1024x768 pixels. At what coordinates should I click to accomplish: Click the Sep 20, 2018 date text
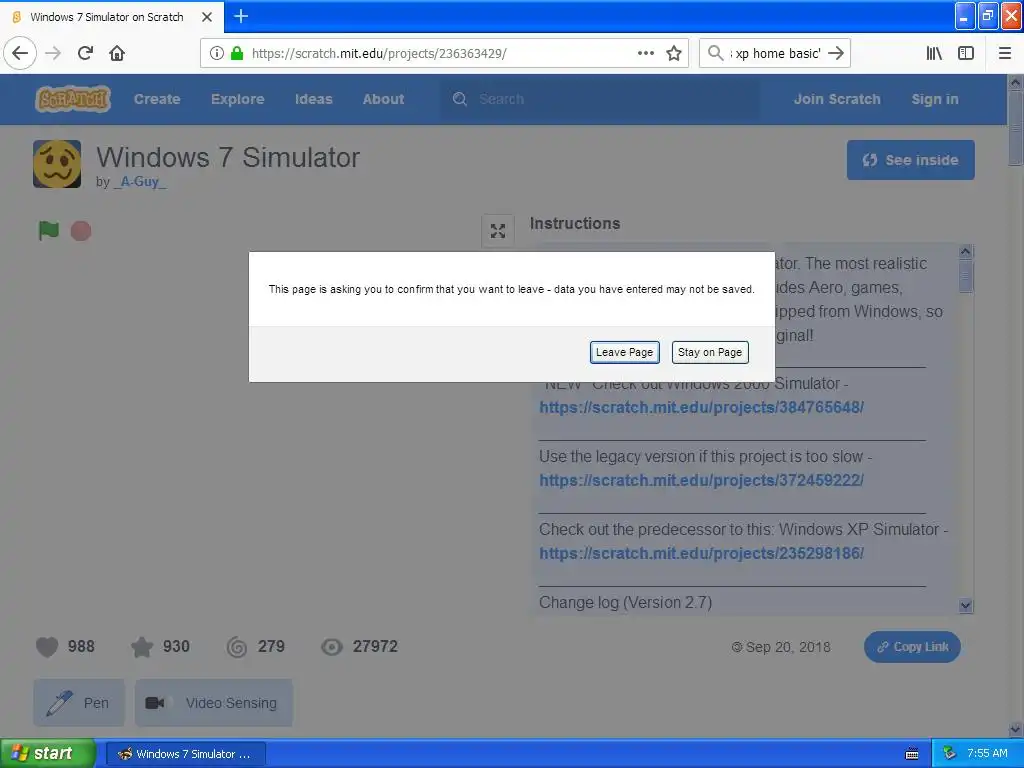pyautogui.click(x=788, y=647)
